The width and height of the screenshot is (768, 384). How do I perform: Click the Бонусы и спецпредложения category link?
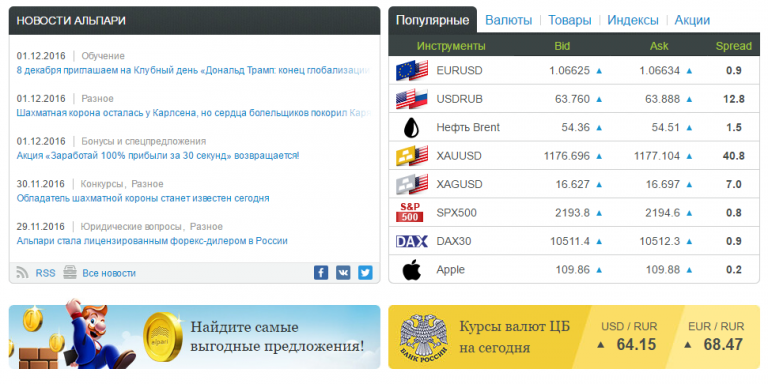click(x=144, y=142)
